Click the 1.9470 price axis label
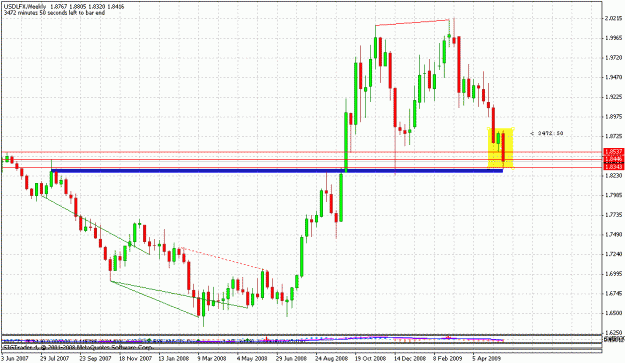This screenshot has height=363, width=625. click(613, 77)
